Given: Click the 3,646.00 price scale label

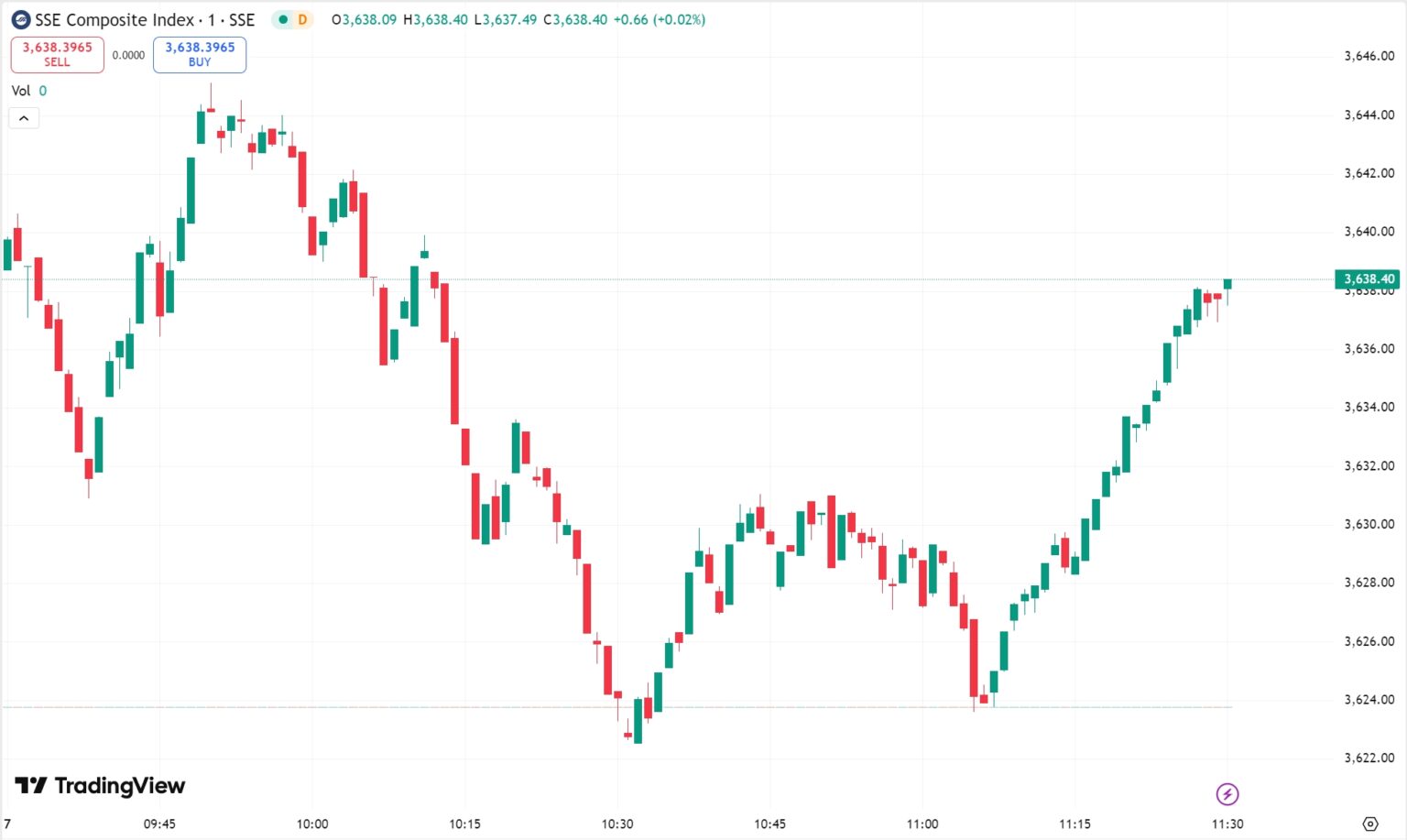Looking at the screenshot, I should coord(1369,56).
